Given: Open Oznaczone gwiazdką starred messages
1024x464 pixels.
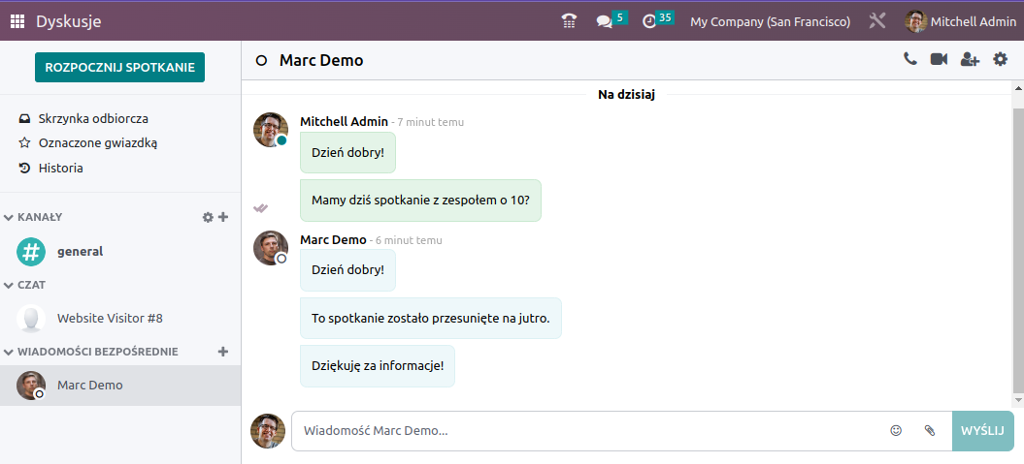Looking at the screenshot, I should pyautogui.click(x=97, y=143).
